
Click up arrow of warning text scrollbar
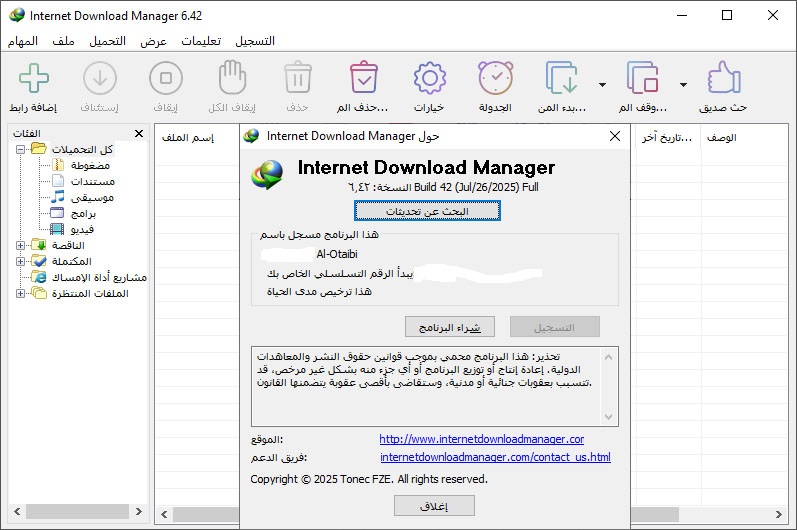pyautogui.click(x=608, y=357)
